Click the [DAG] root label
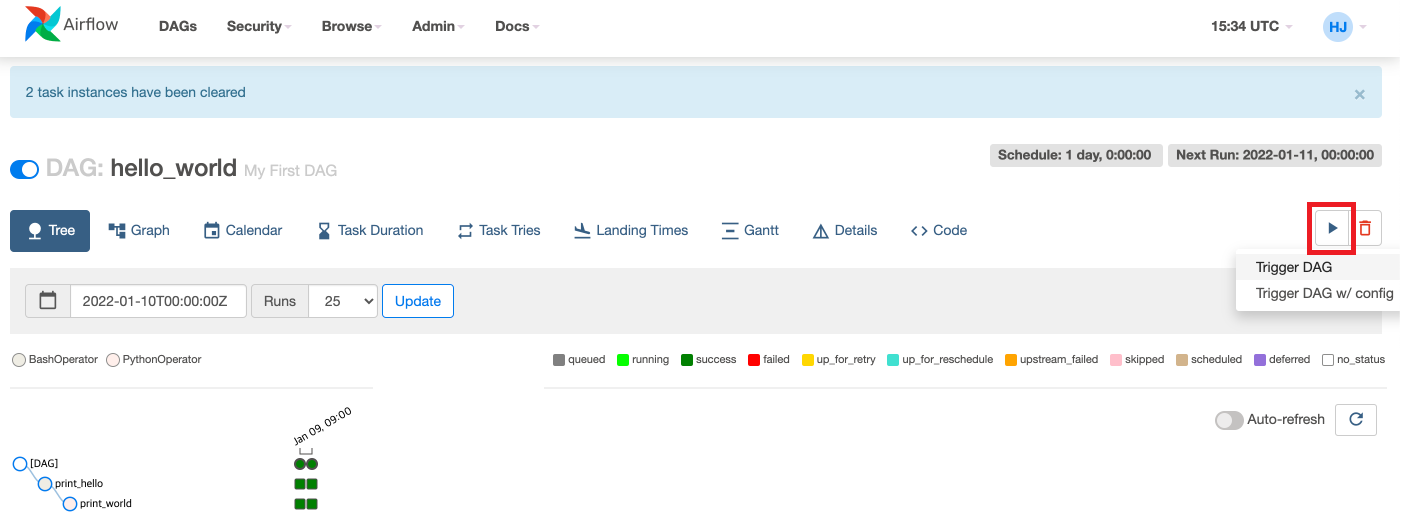This screenshot has width=1402, height=515. (x=44, y=464)
